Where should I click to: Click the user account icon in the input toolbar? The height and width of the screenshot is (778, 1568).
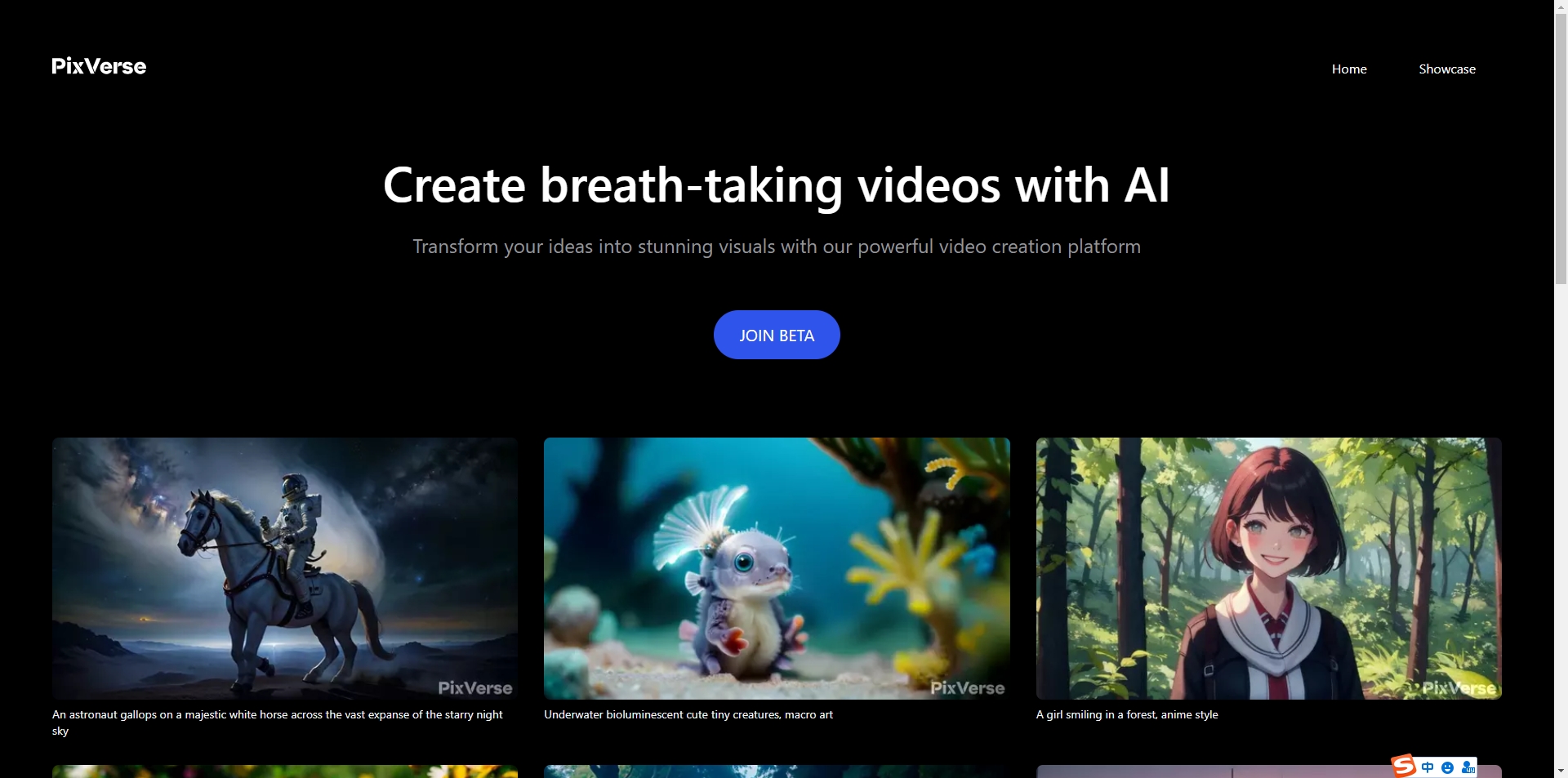[x=1468, y=767]
